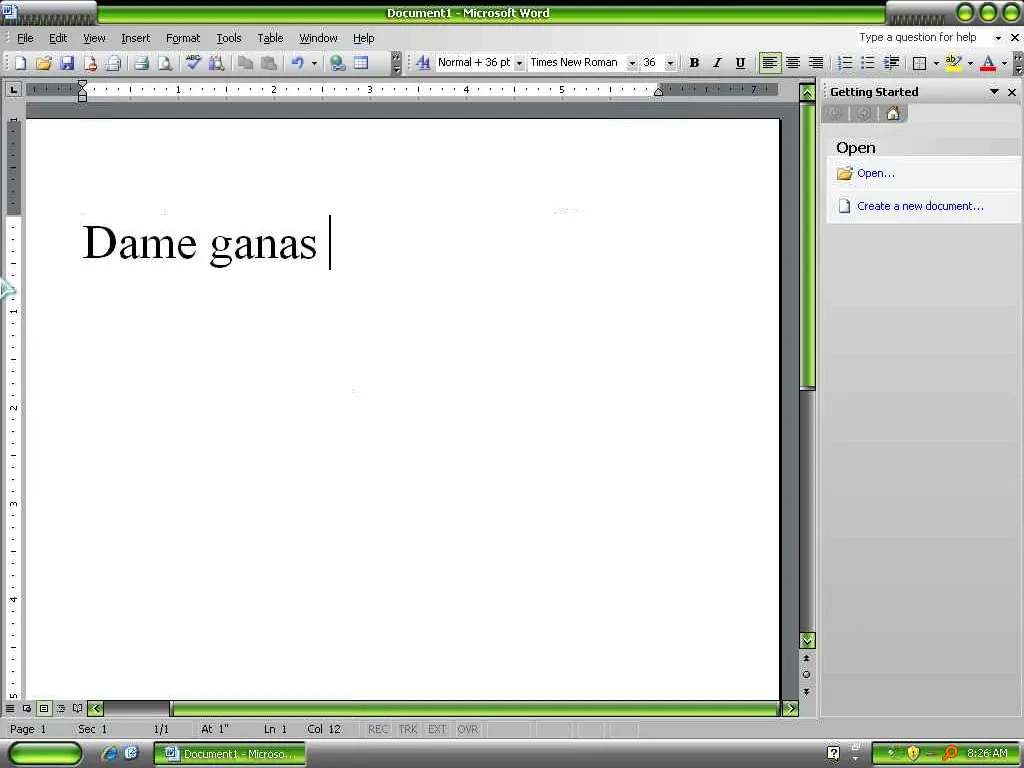Screen dimensions: 1024x768
Task: Switch to Normal view at bottom left
Action: [10, 708]
